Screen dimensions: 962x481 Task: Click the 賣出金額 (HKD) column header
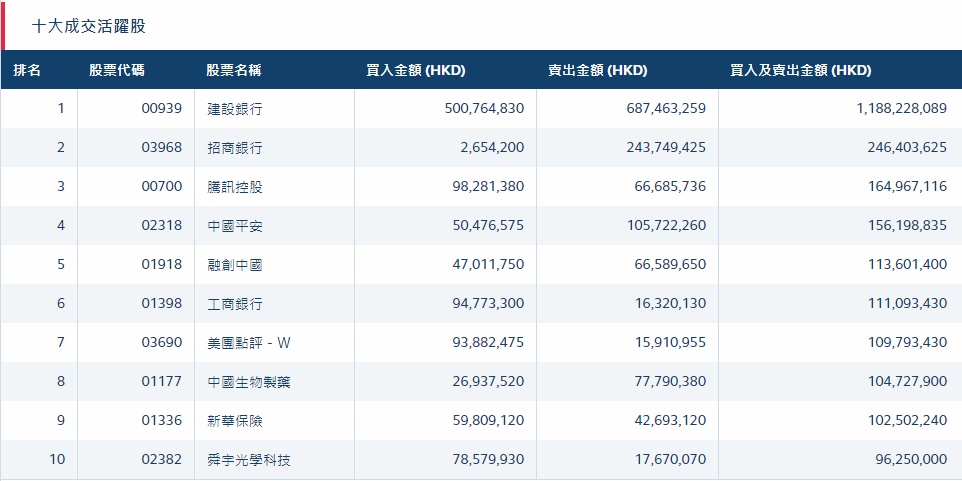597,71
